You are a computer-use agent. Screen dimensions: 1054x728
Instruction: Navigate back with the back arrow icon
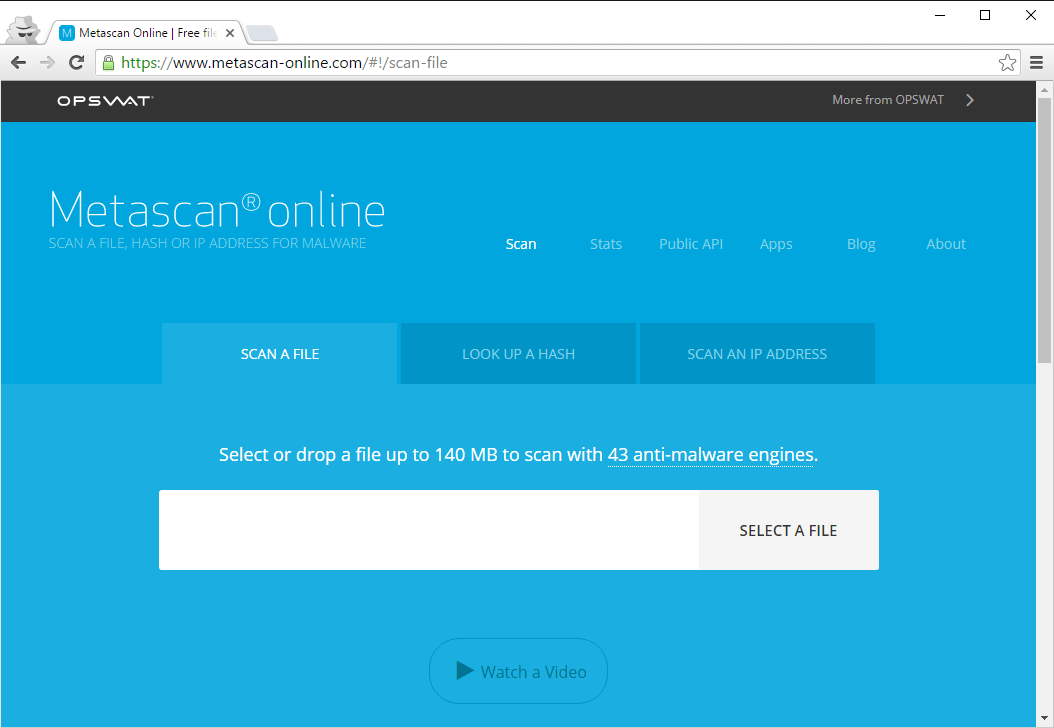(x=18, y=61)
